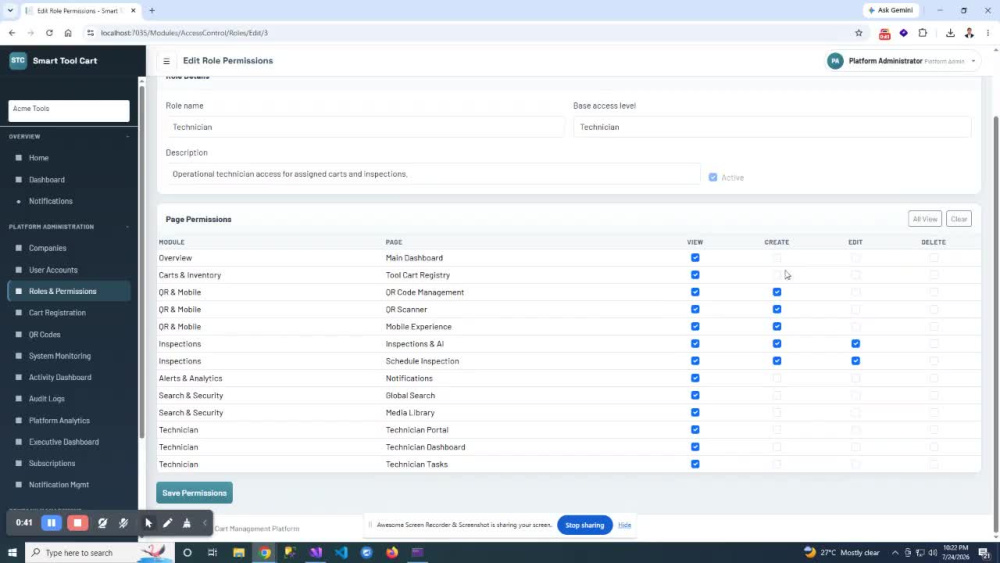Toggle the Active role checkbox

(712, 177)
